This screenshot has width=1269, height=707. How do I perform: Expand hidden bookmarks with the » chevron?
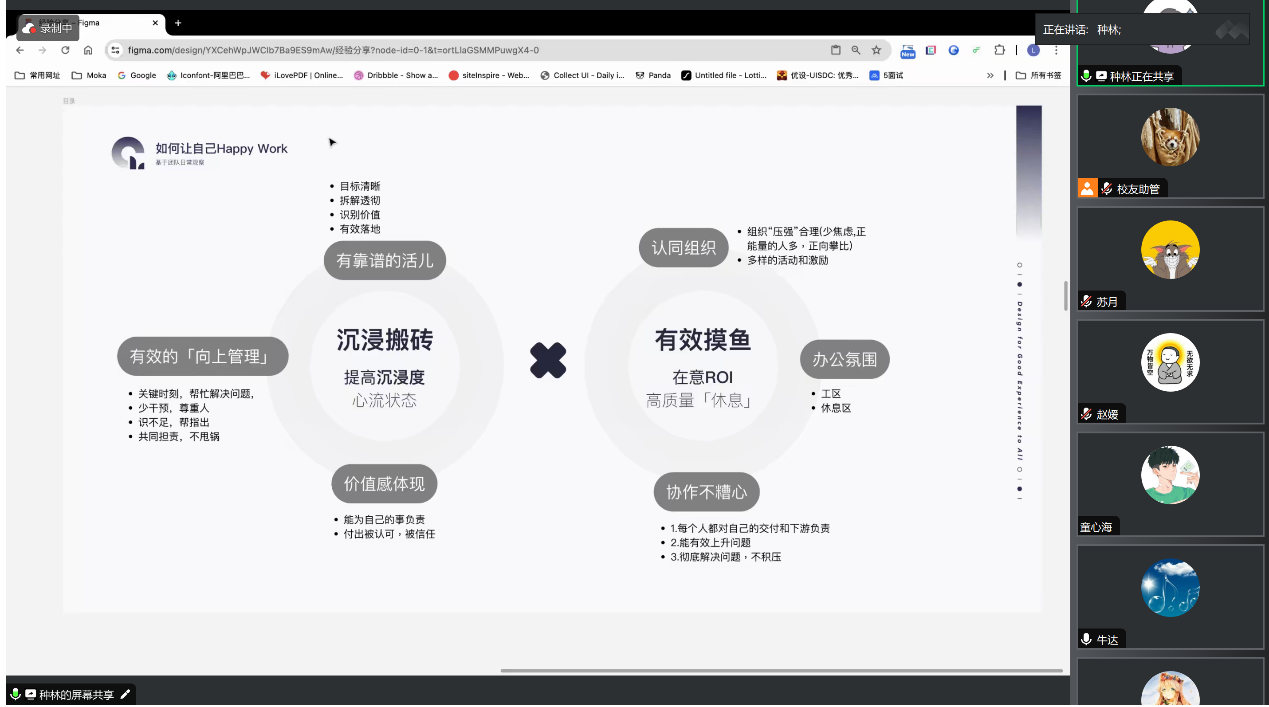(x=990, y=74)
